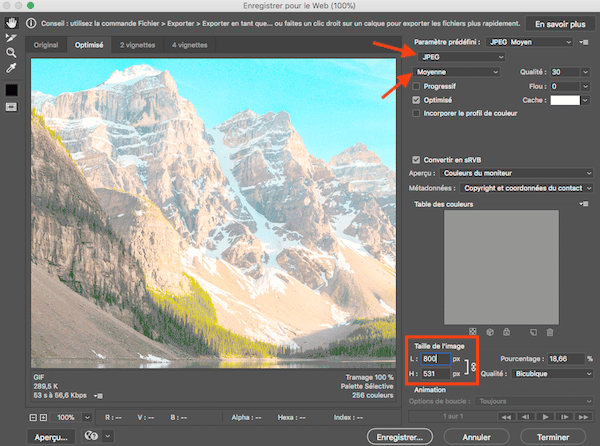Click the lock color padlock icon
The height and width of the screenshot is (446, 600).
[506, 331]
